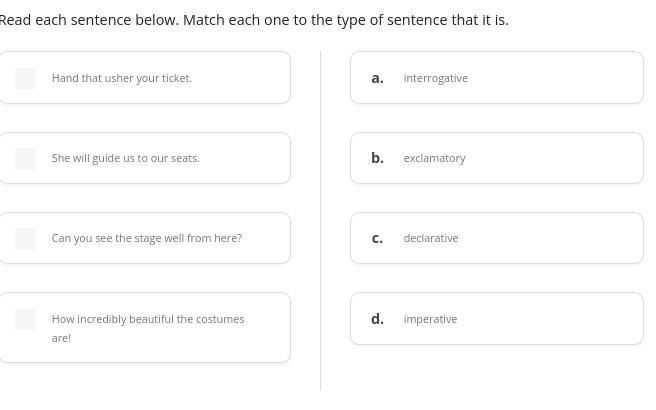The width and height of the screenshot is (656, 410).
Task: Click the answer box beside "How incredibly beautiful"
Action: pos(26,319)
